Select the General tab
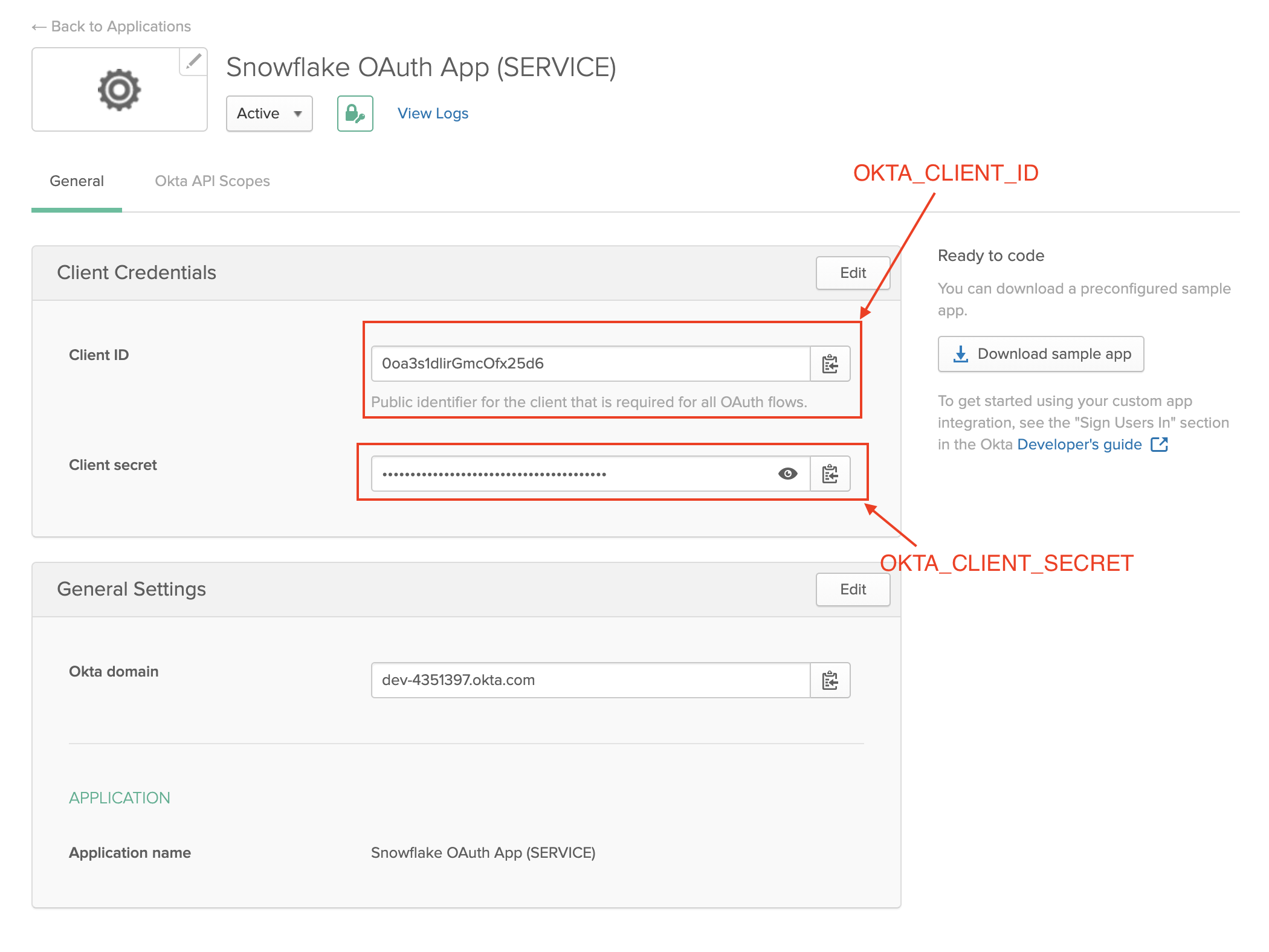 tap(76, 181)
